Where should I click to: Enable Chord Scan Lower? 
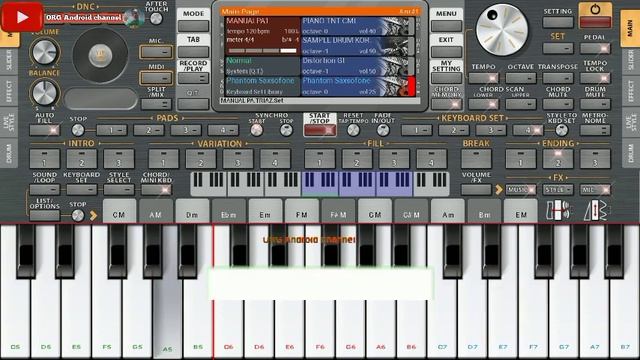click(x=483, y=104)
